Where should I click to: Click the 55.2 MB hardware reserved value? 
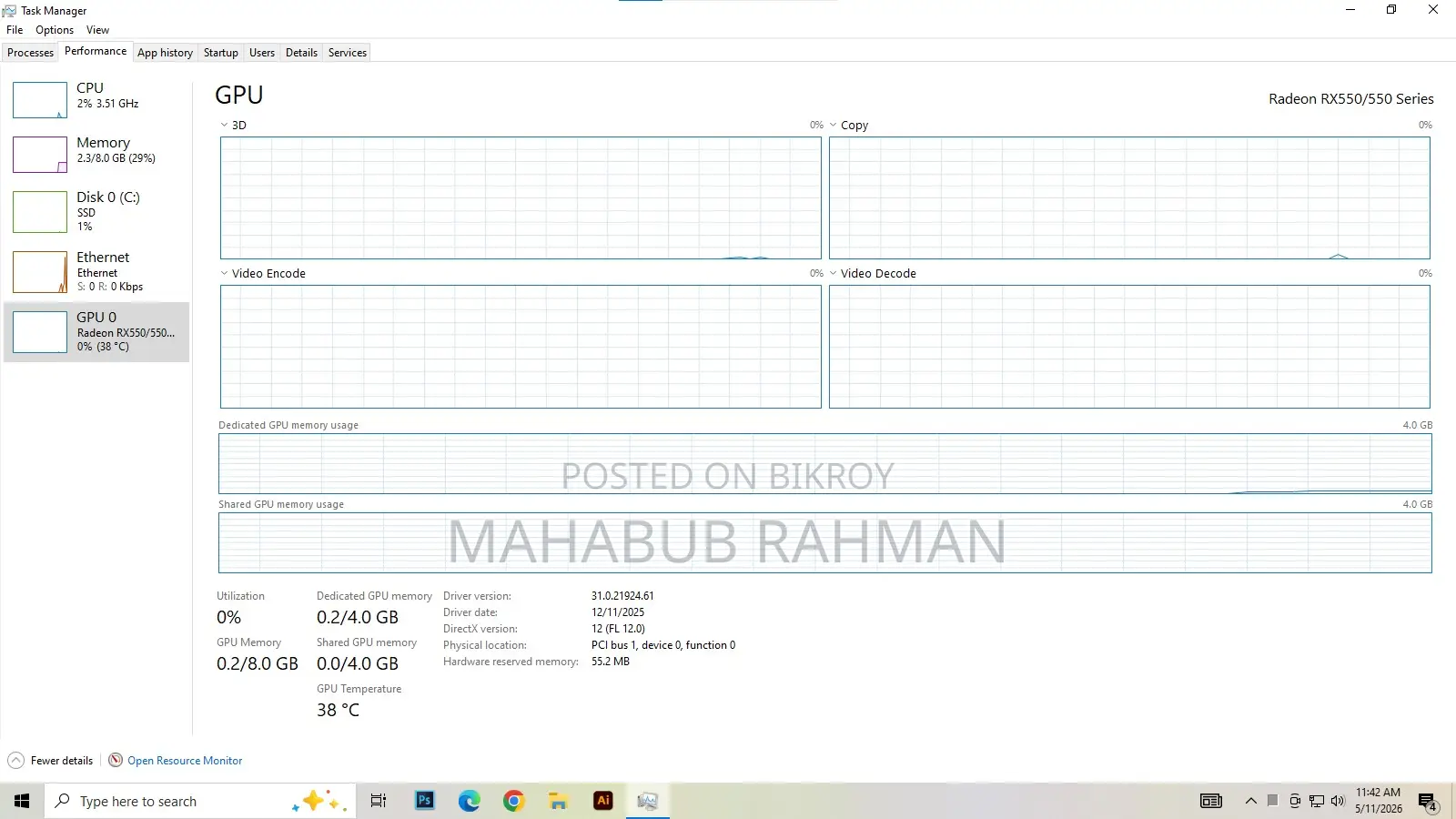click(x=611, y=662)
